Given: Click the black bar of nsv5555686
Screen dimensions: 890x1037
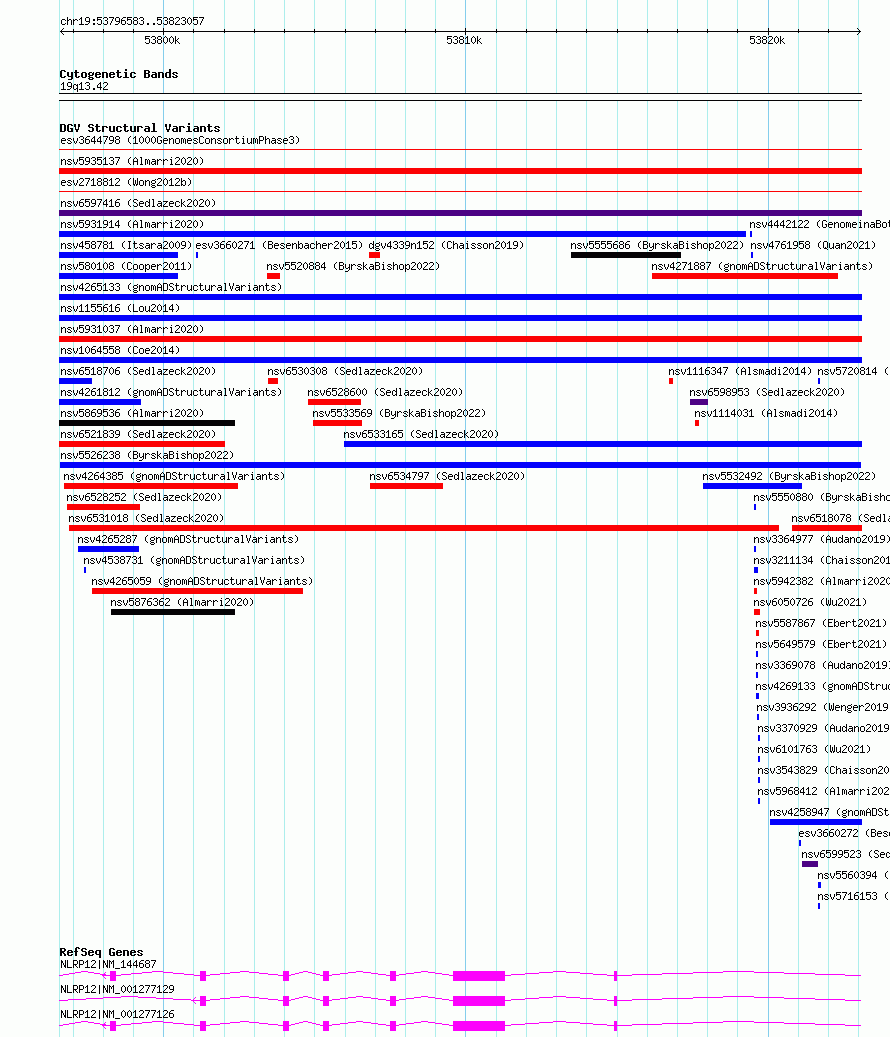Looking at the screenshot, I should [x=626, y=255].
